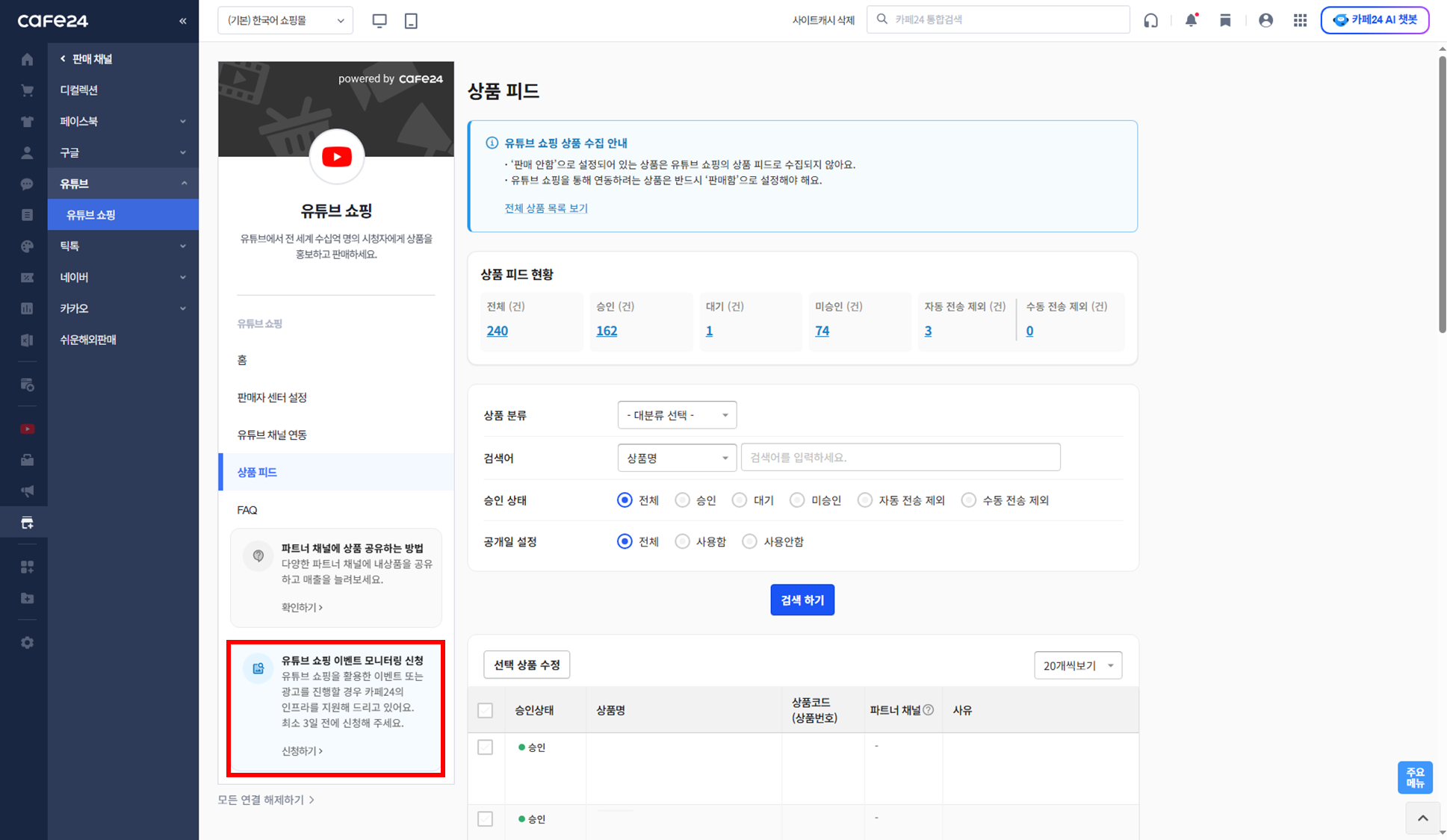The height and width of the screenshot is (840, 1447).
Task: Select 수동 전송 제외 radio
Action: 969,500
